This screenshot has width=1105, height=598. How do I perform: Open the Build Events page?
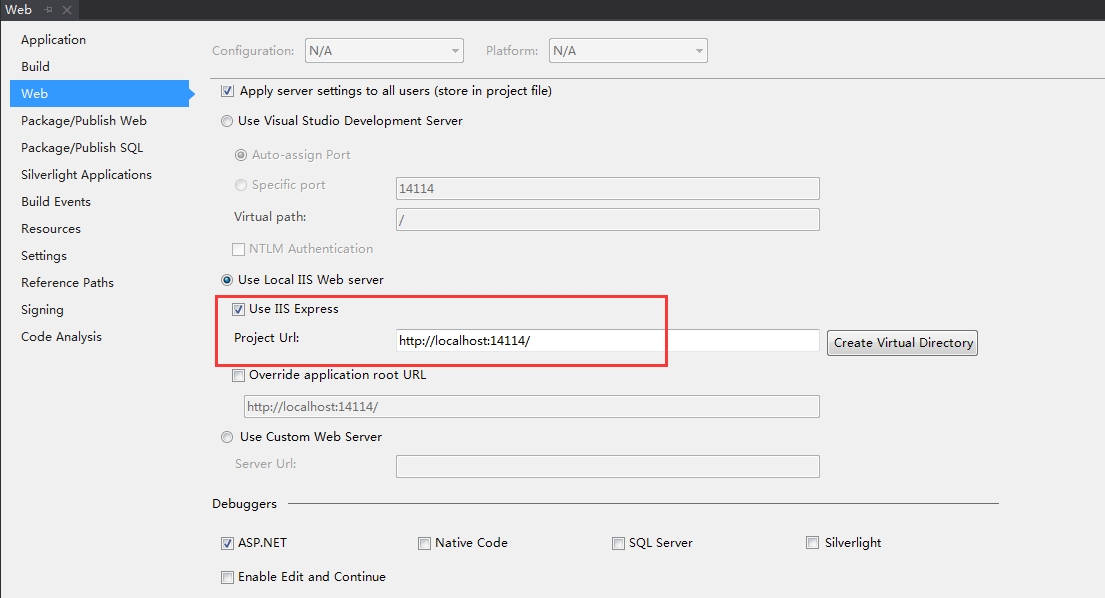pos(56,201)
